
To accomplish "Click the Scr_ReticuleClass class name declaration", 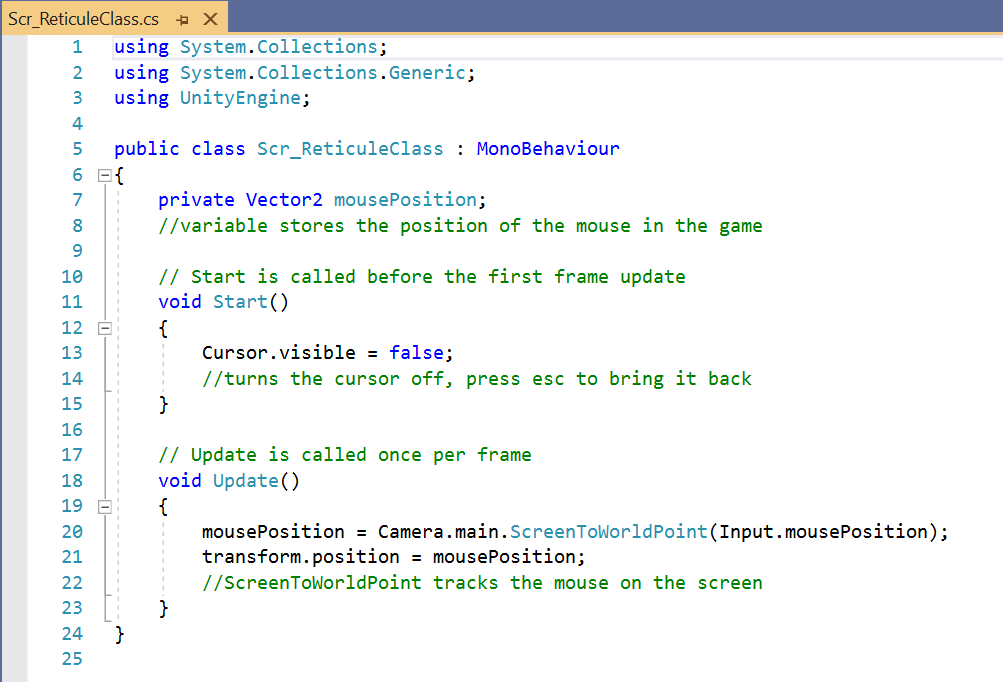I will coord(349,149).
